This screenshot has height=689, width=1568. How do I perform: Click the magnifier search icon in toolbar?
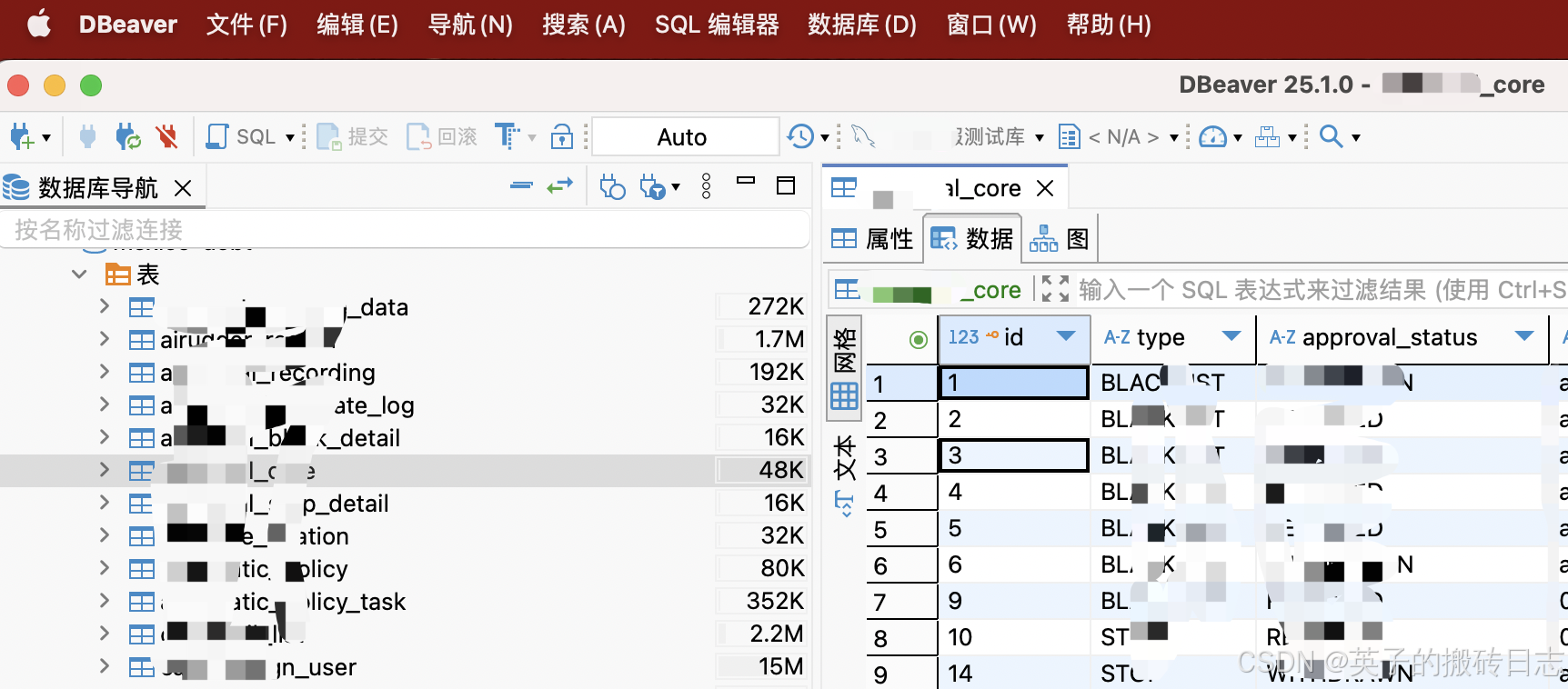click(x=1331, y=136)
